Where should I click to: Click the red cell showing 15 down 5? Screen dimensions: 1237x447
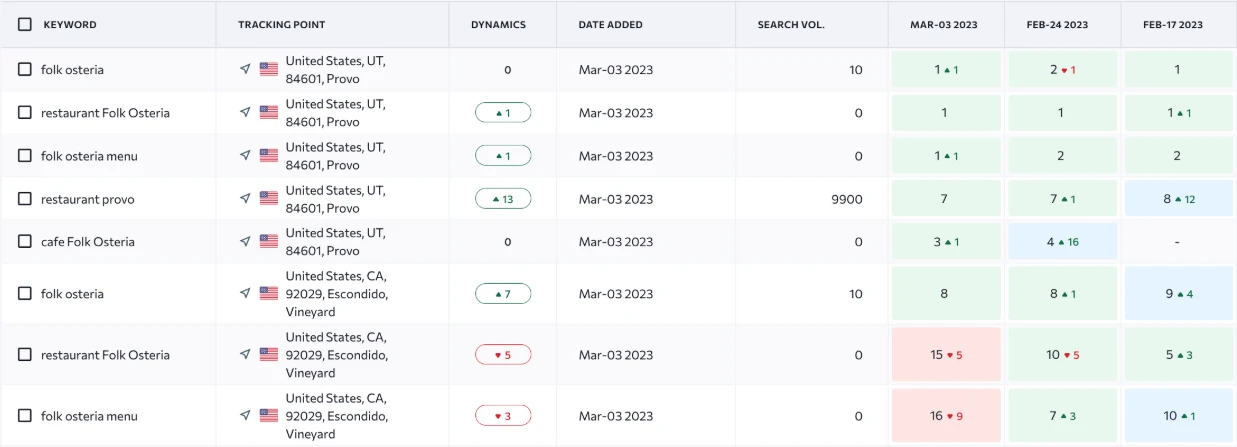(x=946, y=355)
